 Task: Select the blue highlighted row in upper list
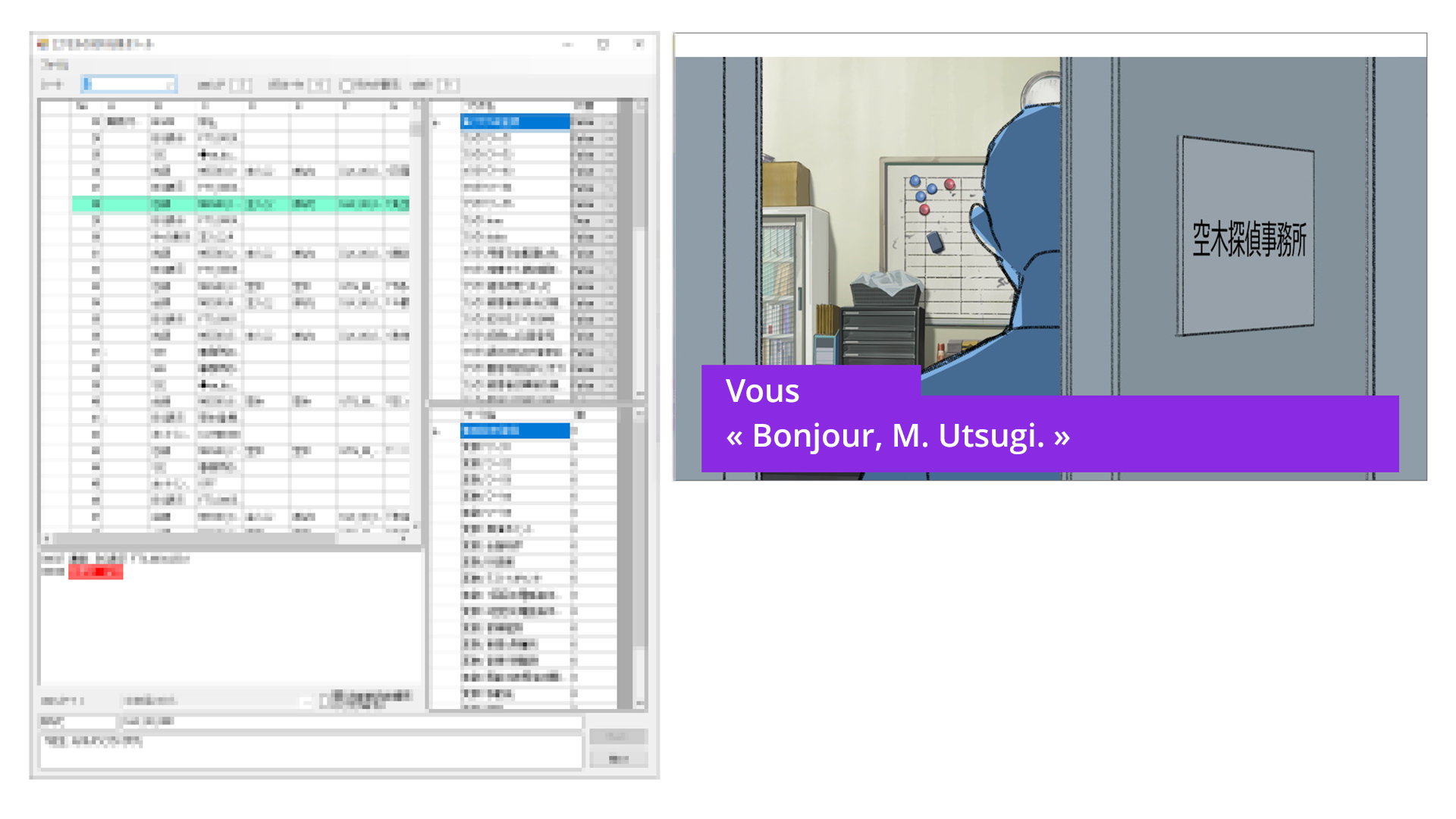click(x=515, y=121)
